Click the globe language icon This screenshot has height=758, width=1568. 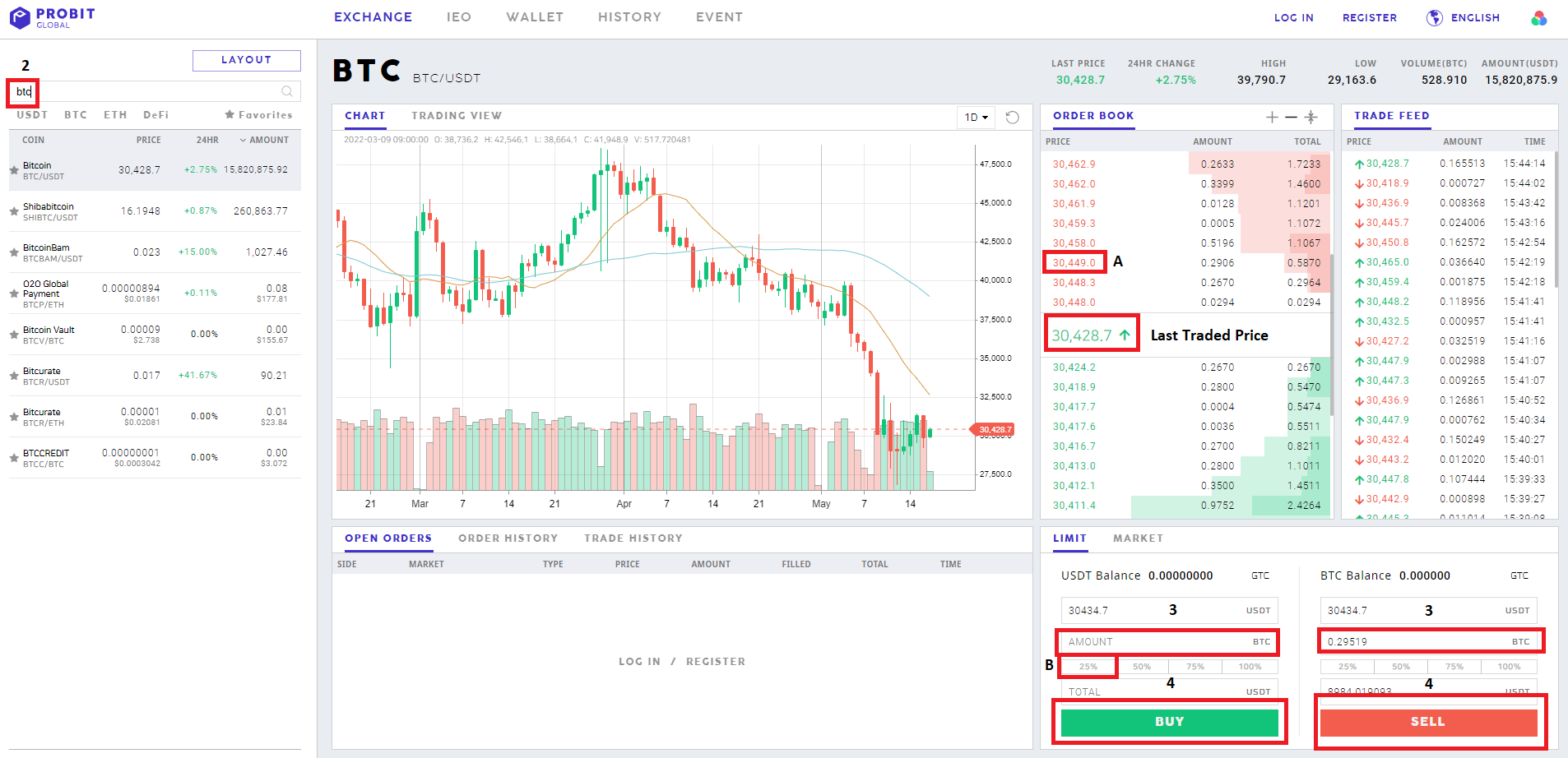coord(1435,18)
